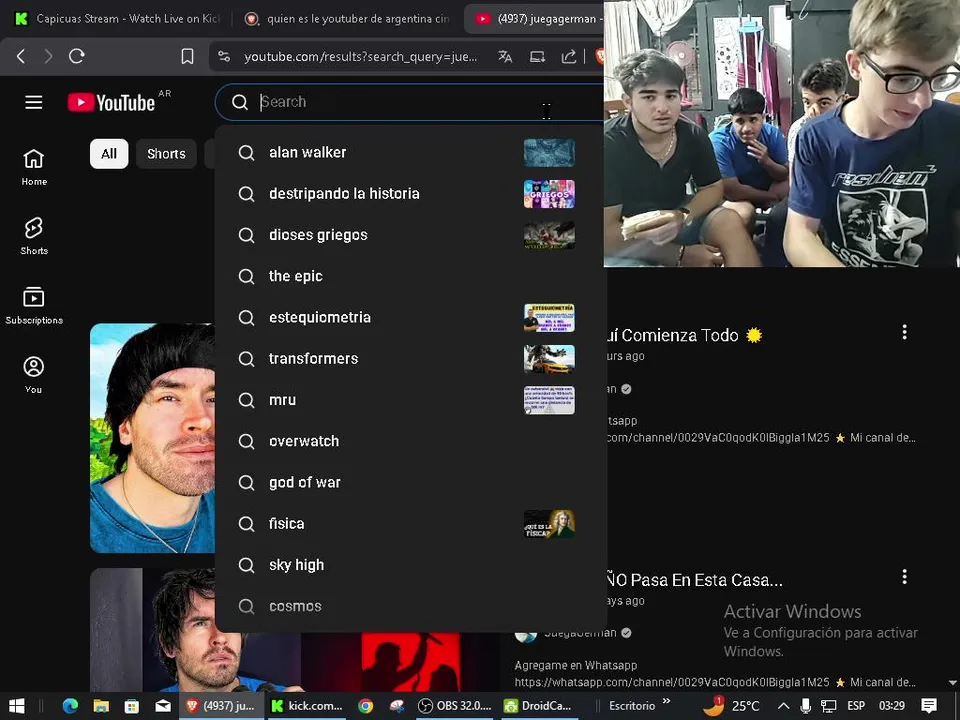The width and height of the screenshot is (960, 720).
Task: Switch to OBS 32.0 in the taskbar
Action: [455, 706]
